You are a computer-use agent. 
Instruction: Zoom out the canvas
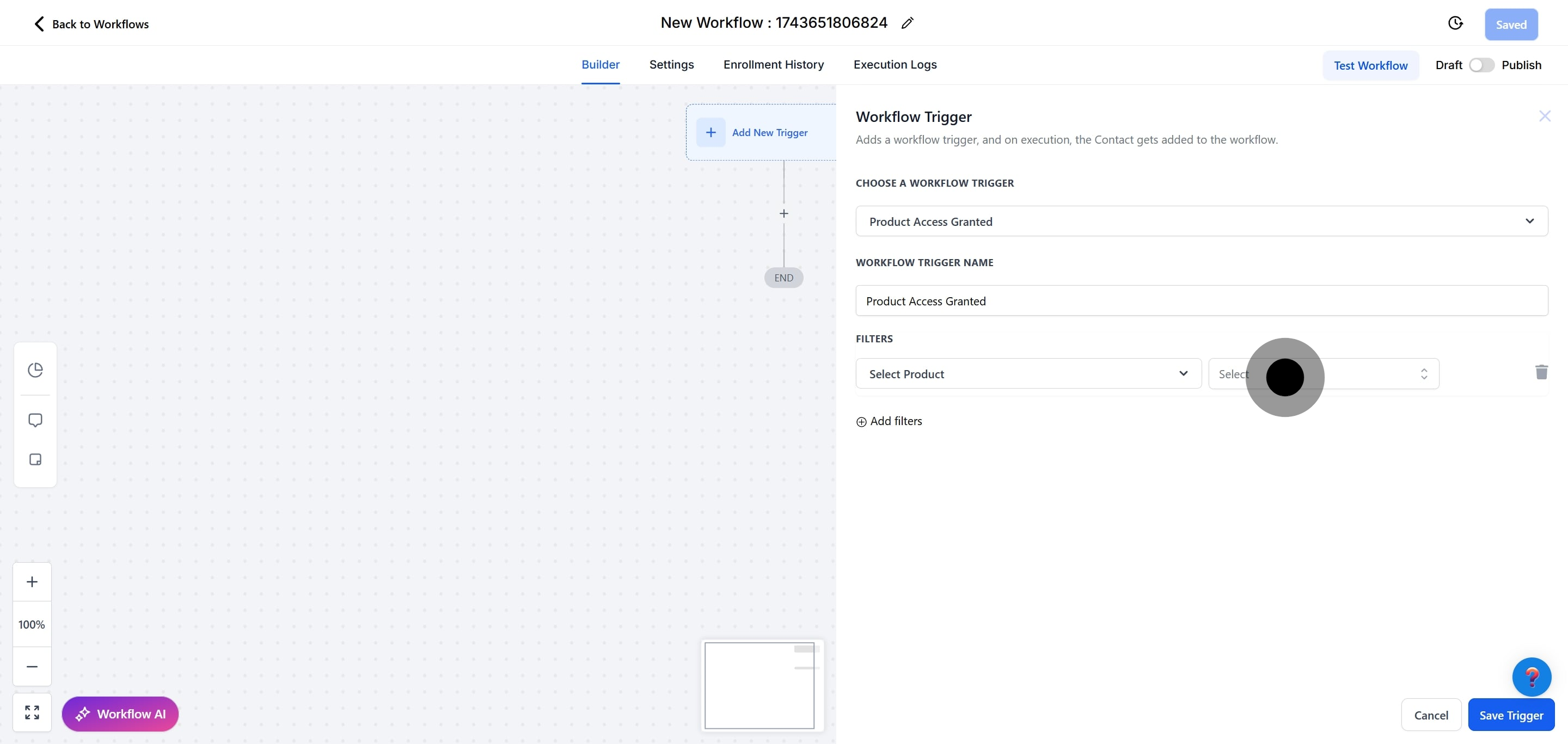tap(32, 666)
